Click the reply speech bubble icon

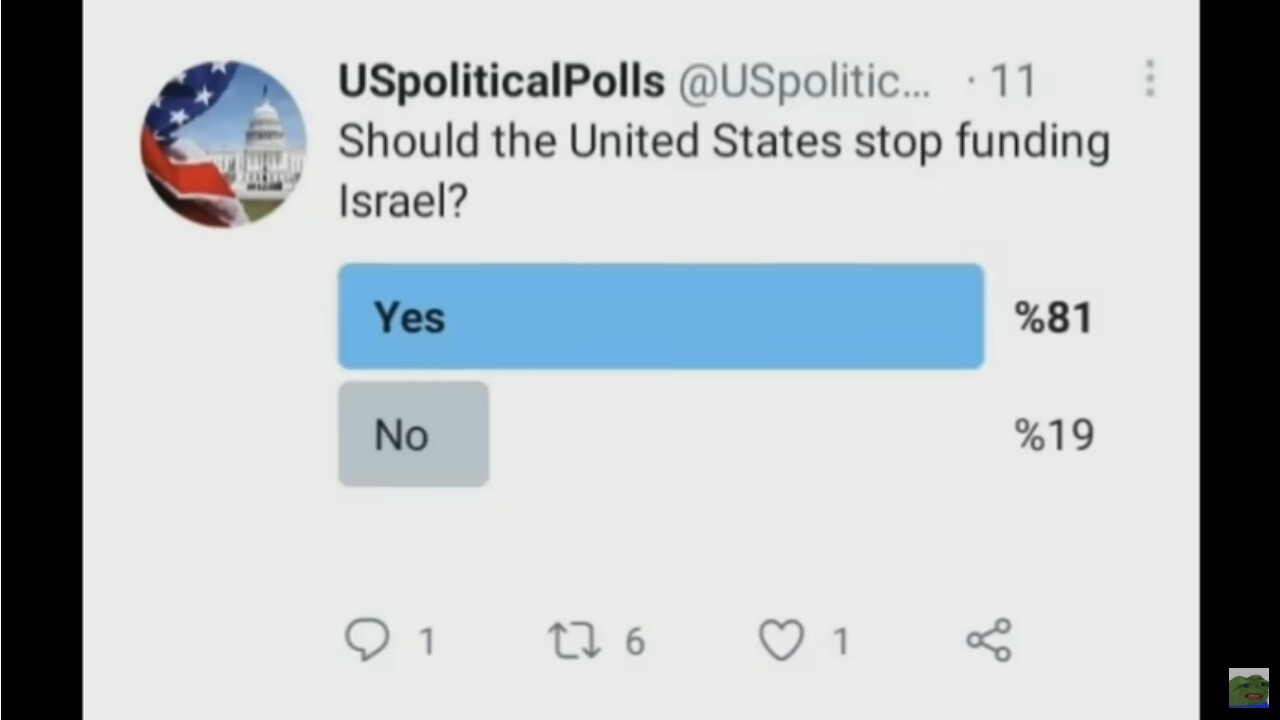[x=367, y=640]
